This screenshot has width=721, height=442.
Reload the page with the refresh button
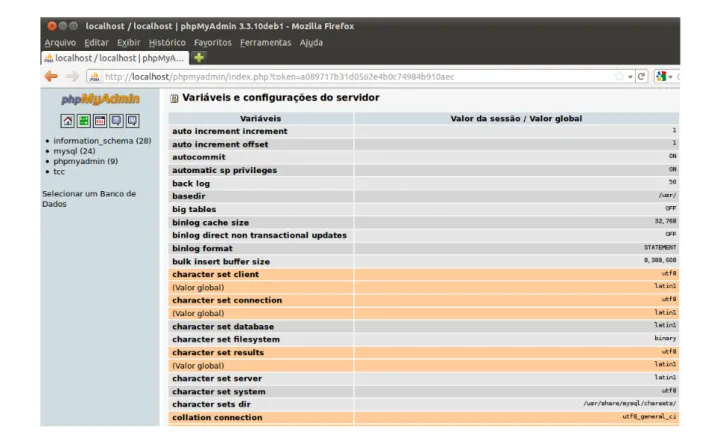click(x=641, y=76)
